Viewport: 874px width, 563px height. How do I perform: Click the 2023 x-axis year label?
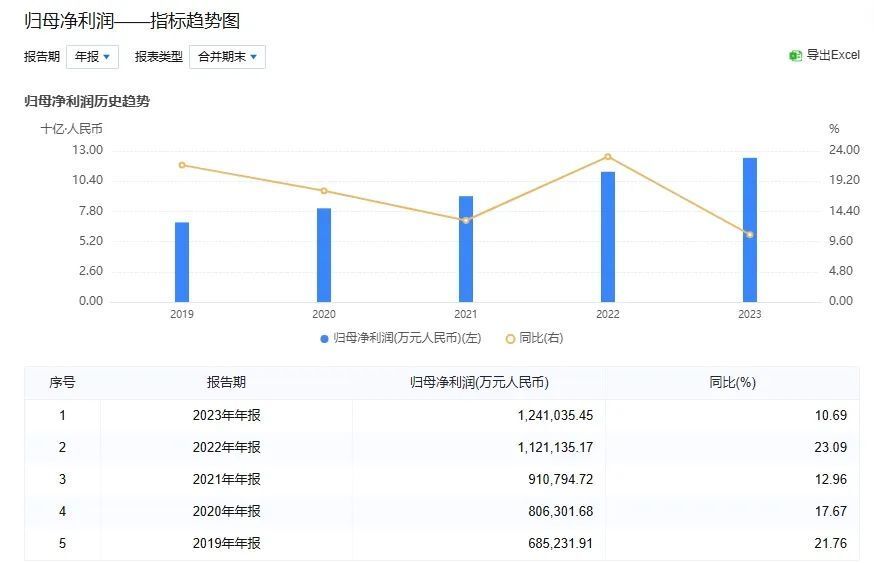click(750, 314)
